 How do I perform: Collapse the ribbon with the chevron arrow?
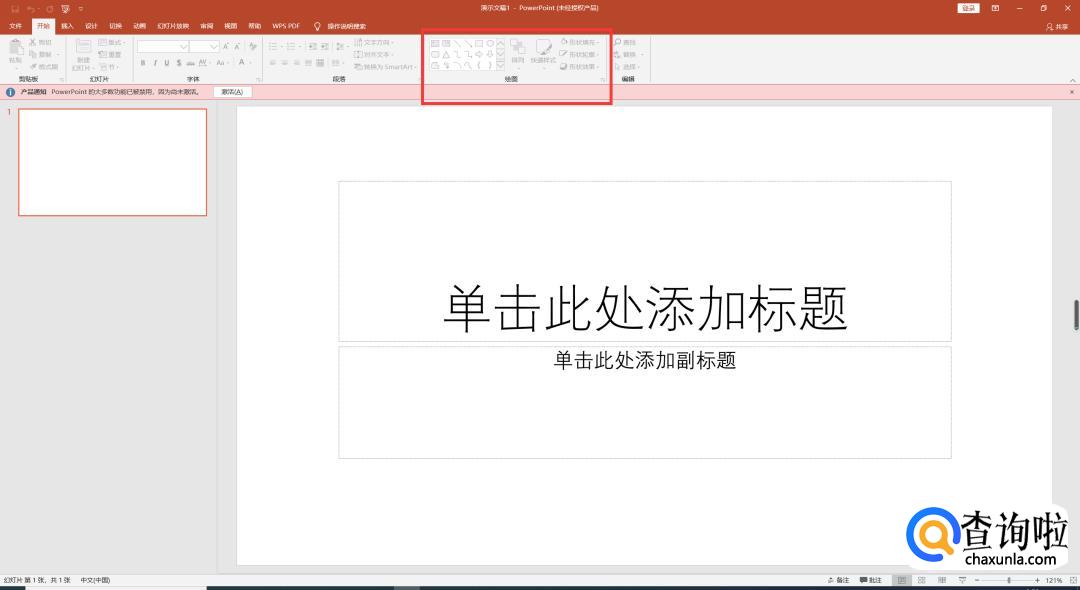tap(1072, 80)
